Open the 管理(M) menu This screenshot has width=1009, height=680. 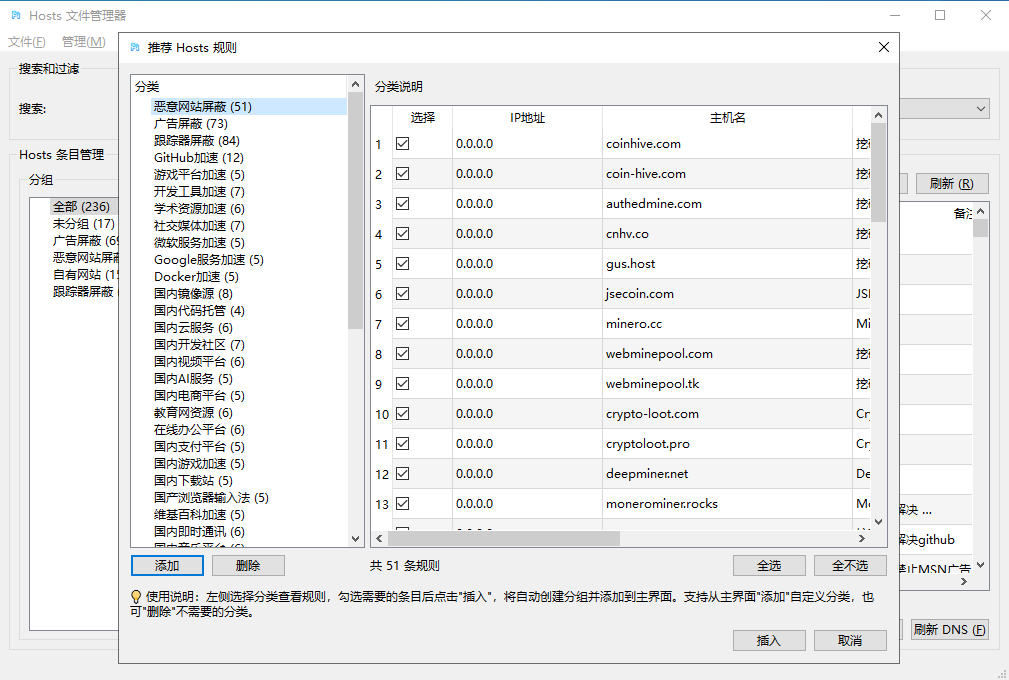pos(83,42)
